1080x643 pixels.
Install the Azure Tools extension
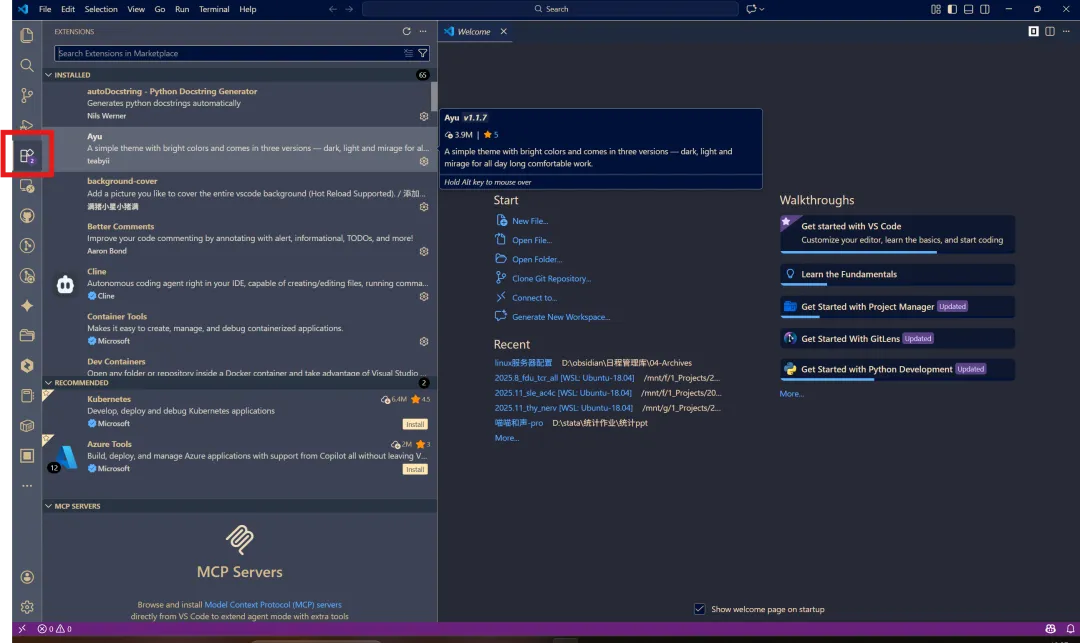tap(415, 469)
